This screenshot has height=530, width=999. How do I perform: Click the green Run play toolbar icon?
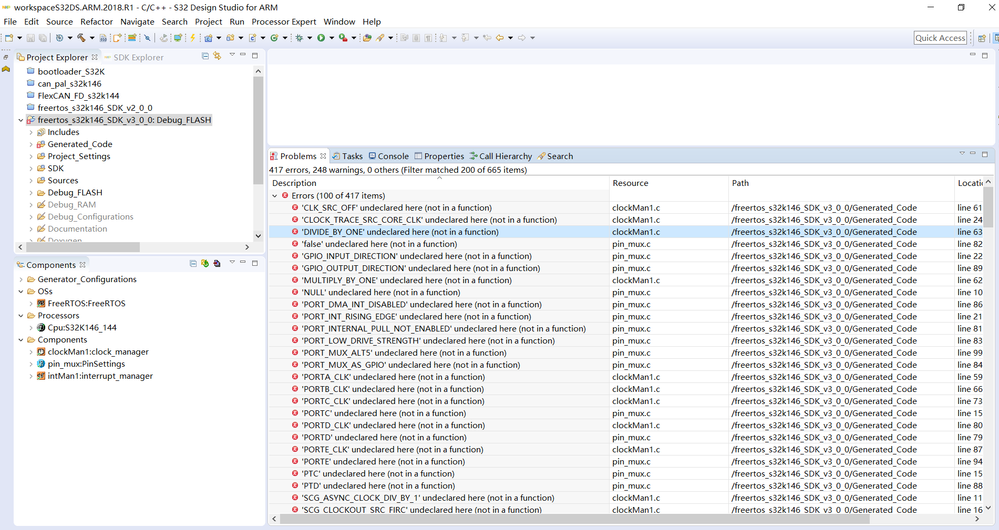coord(321,38)
